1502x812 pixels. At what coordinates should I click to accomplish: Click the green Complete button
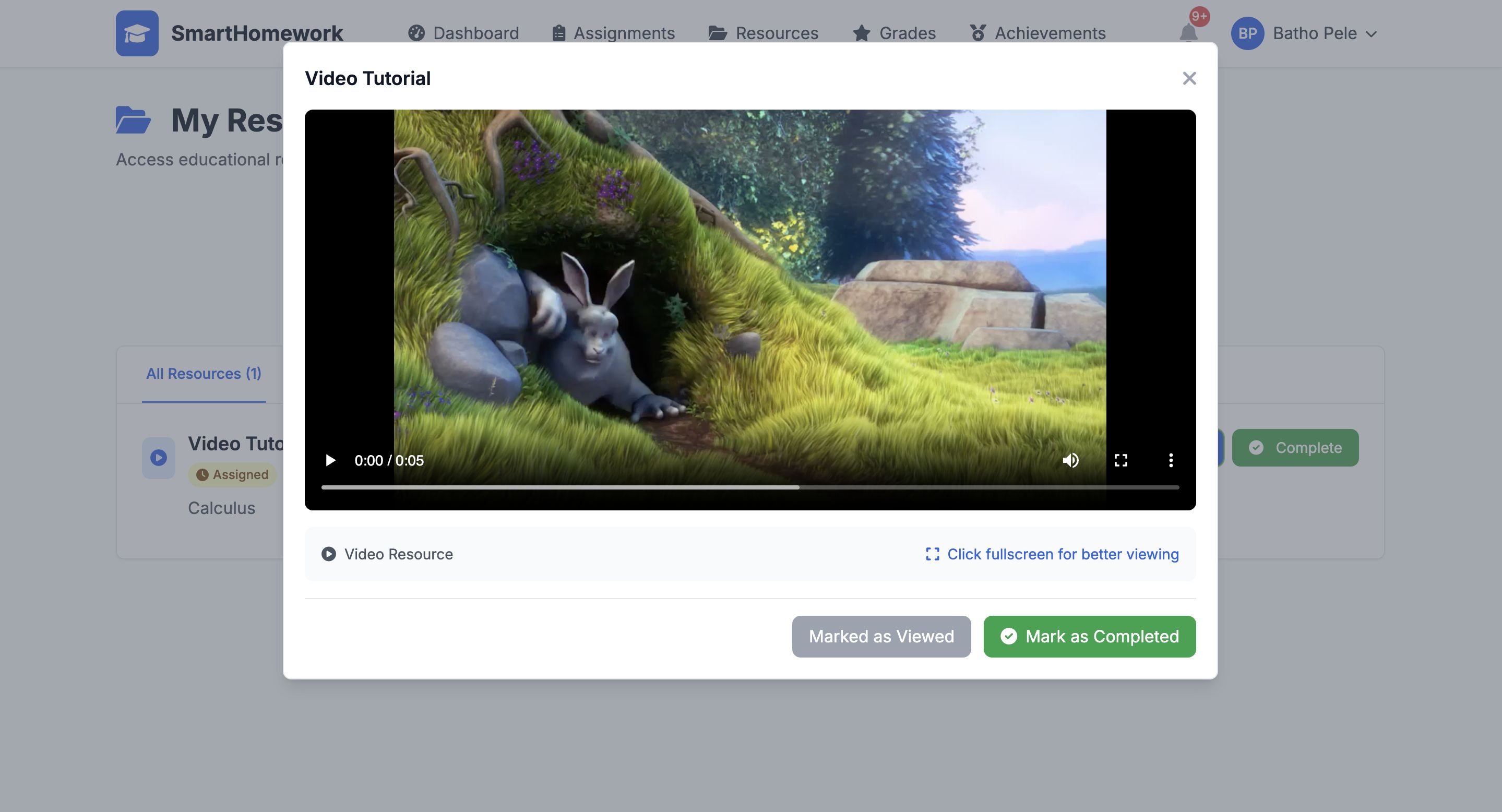coord(1295,448)
